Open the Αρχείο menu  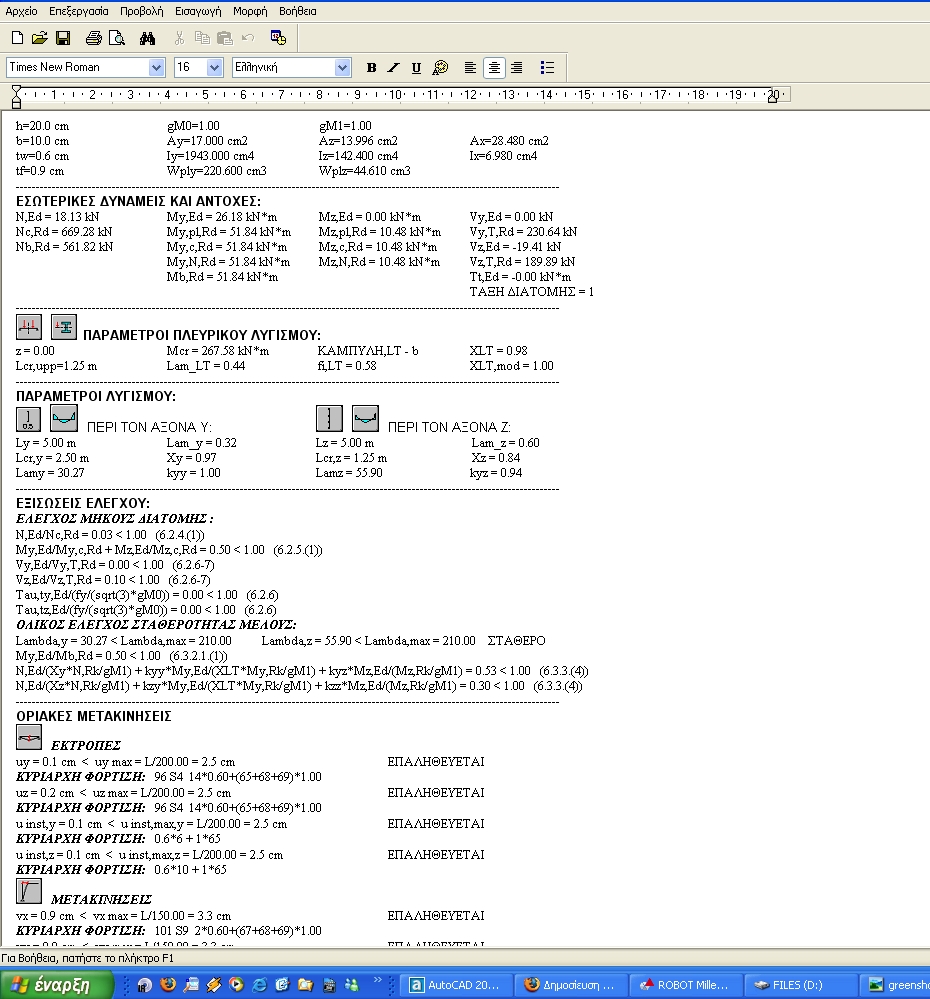tap(21, 11)
